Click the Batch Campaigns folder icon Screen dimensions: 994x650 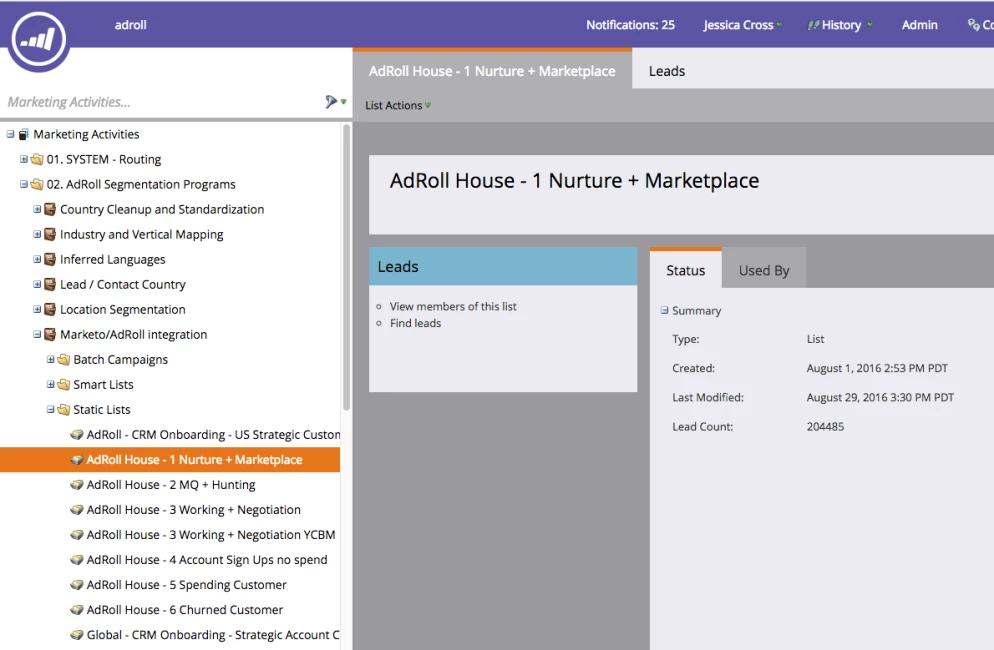(x=63, y=360)
